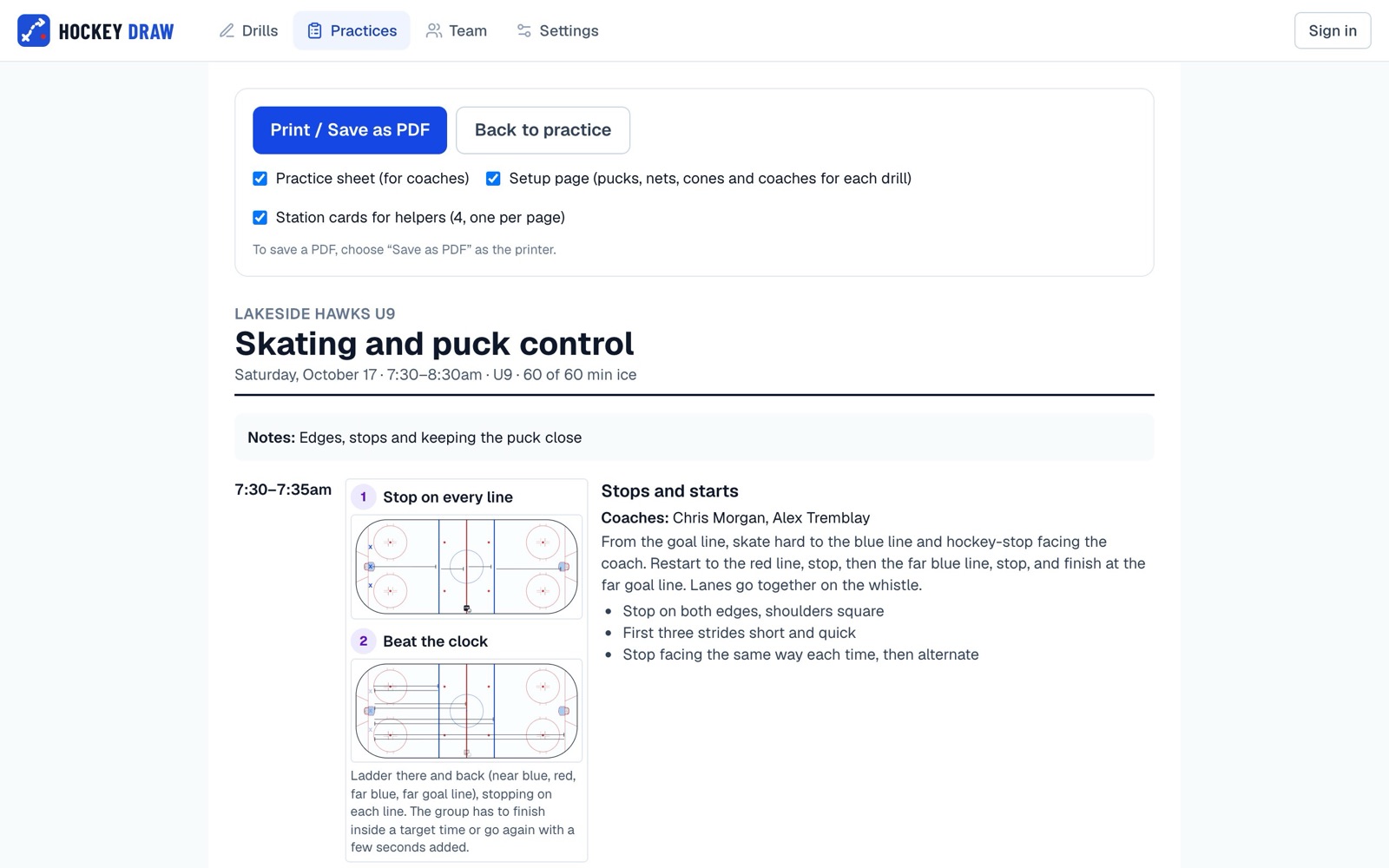The image size is (1389, 868).
Task: Click the clipboard icon beside Practices
Action: click(314, 30)
